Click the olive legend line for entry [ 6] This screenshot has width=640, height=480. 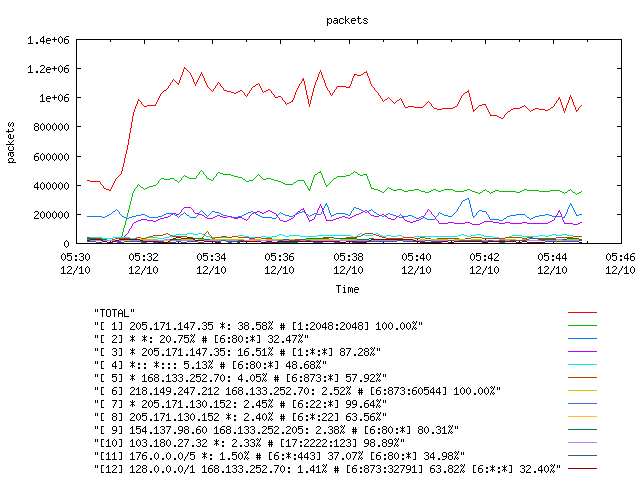tap(582, 391)
